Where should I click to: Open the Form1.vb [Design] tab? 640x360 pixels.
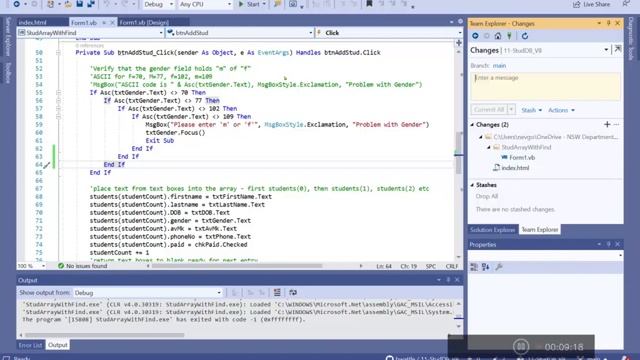144,22
